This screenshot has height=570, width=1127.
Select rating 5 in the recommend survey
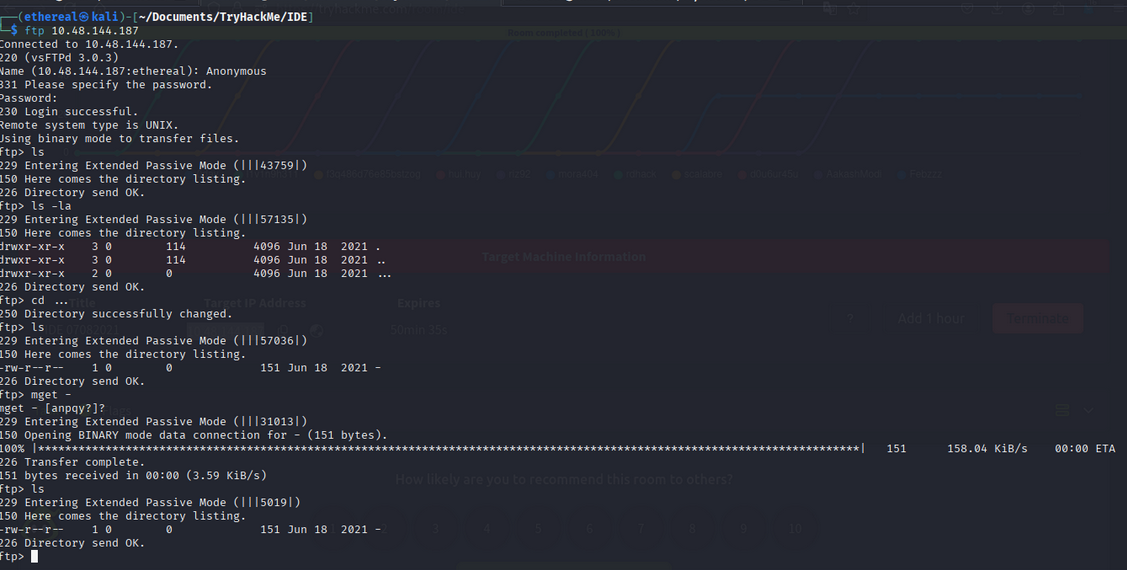pyautogui.click(x=538, y=529)
